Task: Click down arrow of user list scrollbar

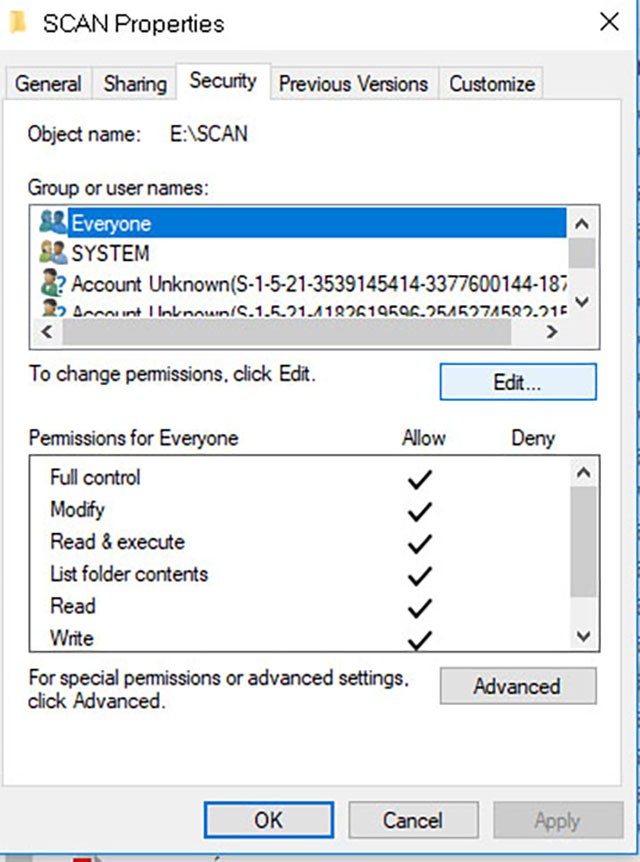Action: pyautogui.click(x=582, y=301)
